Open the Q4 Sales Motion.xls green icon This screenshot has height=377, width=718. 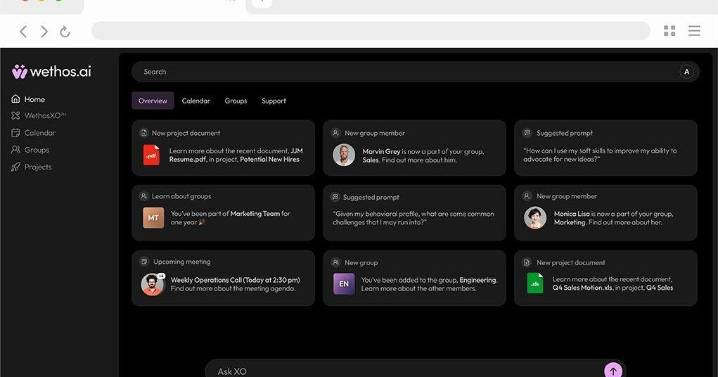click(535, 283)
